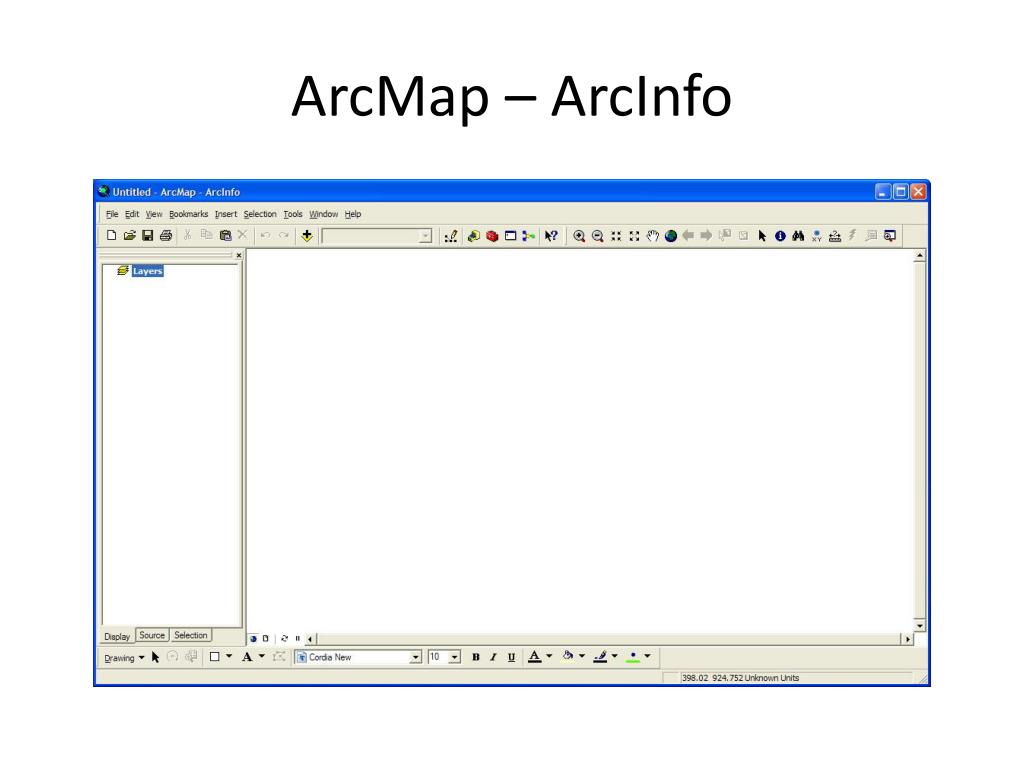Open the Tools menu

coord(293,214)
